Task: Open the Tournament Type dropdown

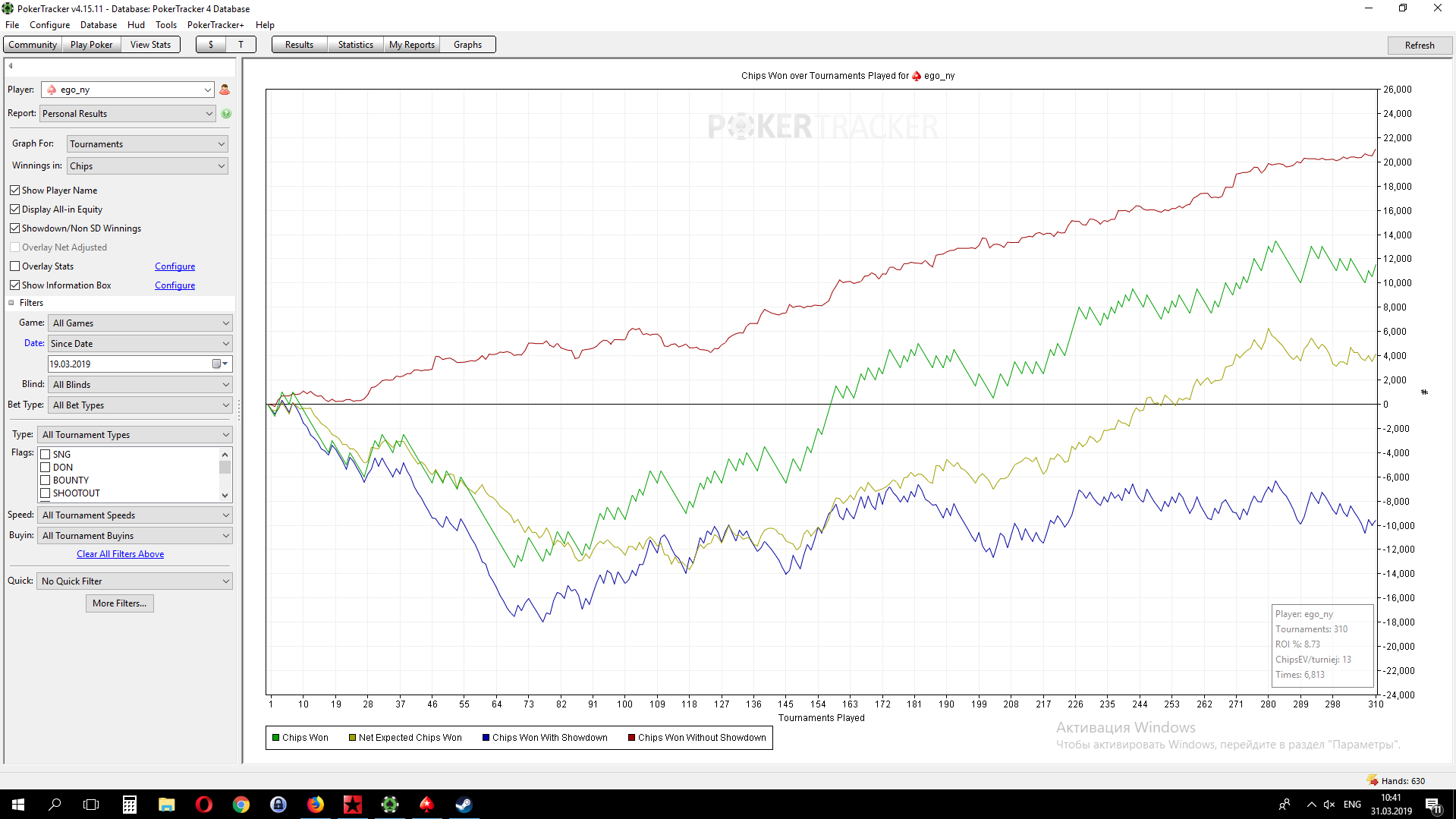Action: [135, 435]
